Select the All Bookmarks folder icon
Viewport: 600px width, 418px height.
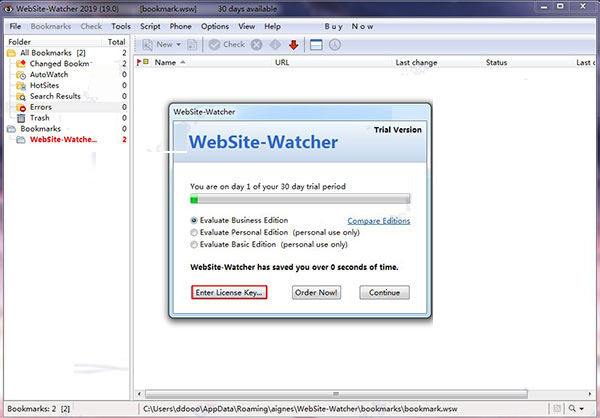point(11,53)
